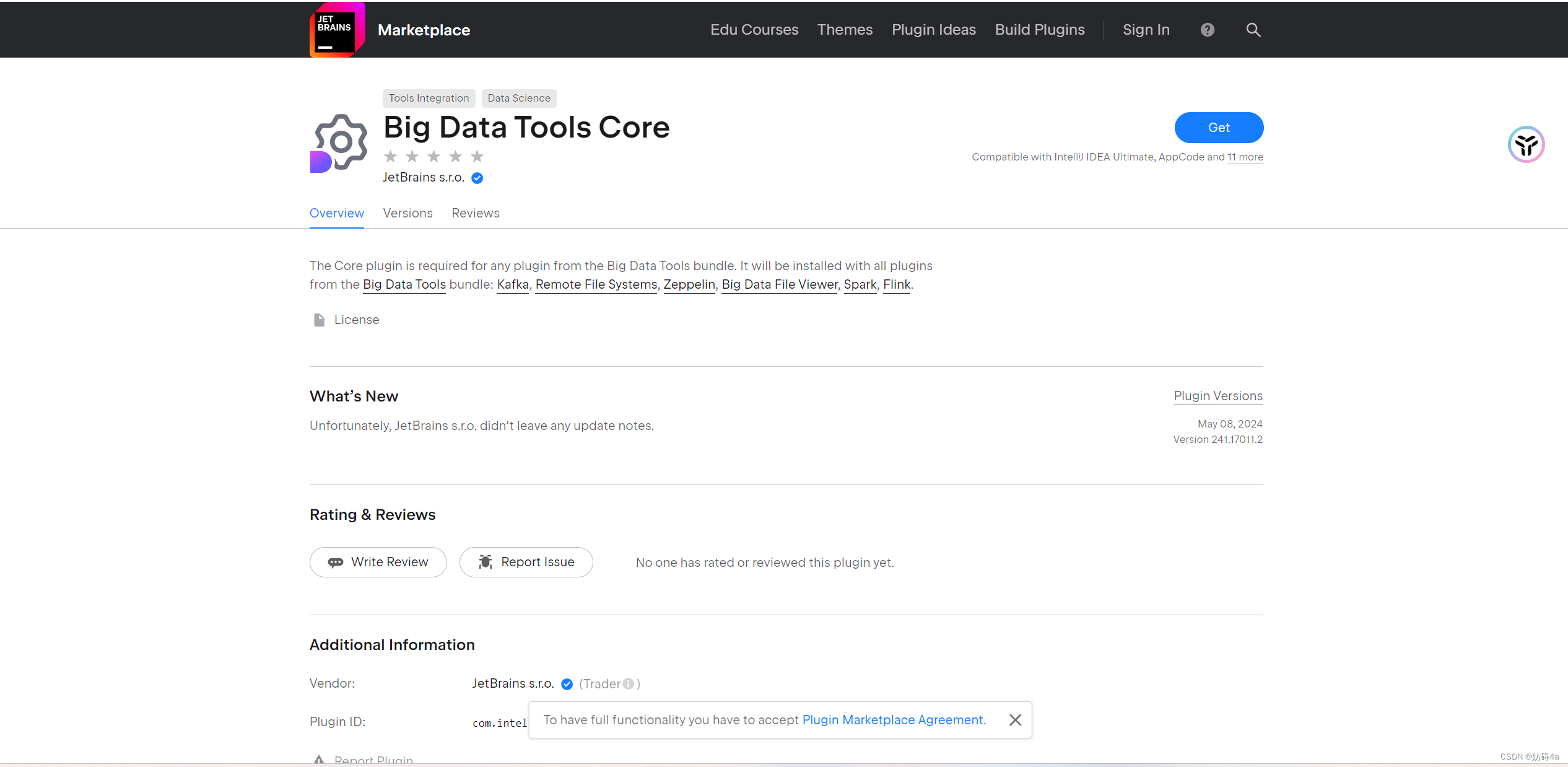Viewport: 1568px width, 767px height.
Task: Open the Reviews tab
Action: (x=475, y=213)
